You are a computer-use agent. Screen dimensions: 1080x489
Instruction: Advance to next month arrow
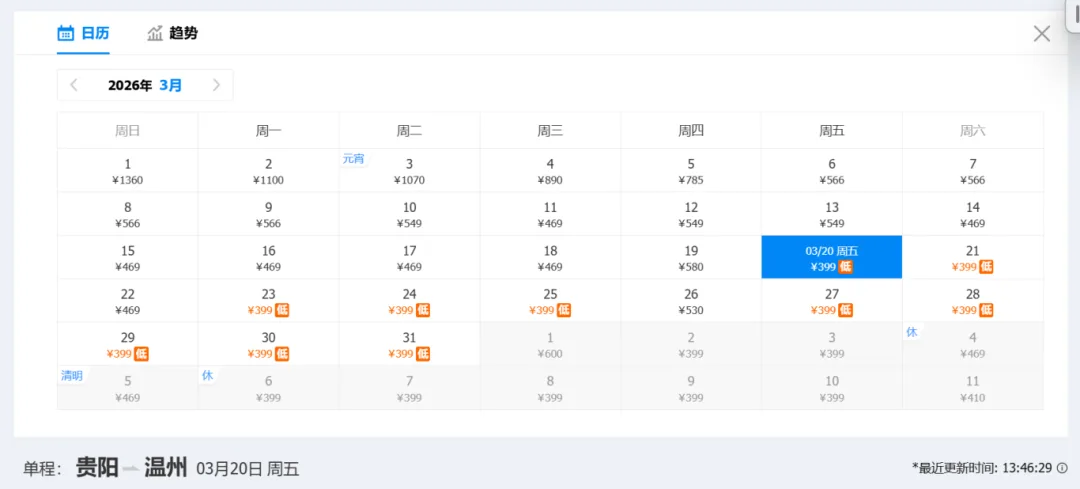pos(216,85)
